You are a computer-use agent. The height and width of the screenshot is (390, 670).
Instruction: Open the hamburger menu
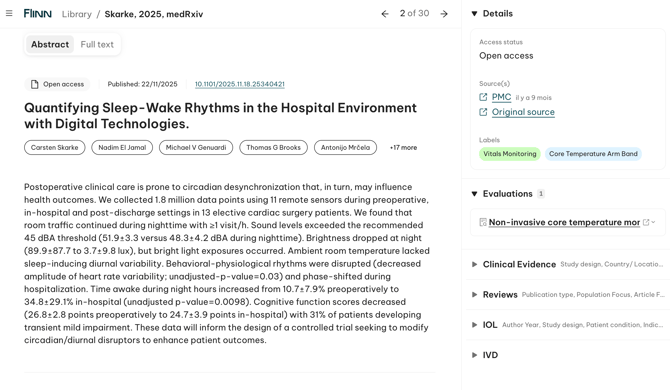coord(9,14)
